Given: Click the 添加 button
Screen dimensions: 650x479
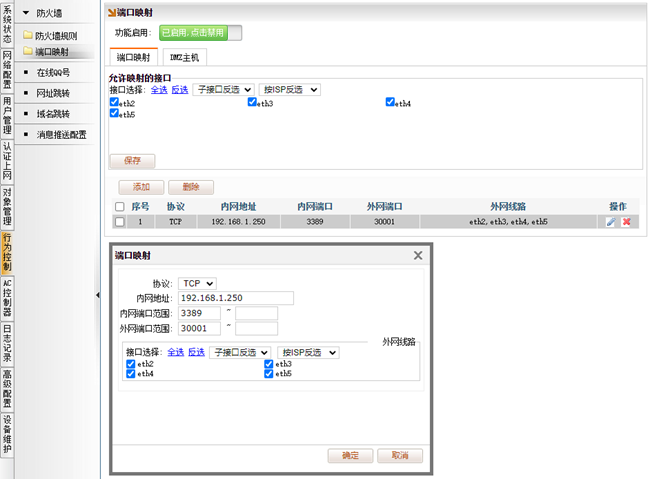Looking at the screenshot, I should (141, 187).
